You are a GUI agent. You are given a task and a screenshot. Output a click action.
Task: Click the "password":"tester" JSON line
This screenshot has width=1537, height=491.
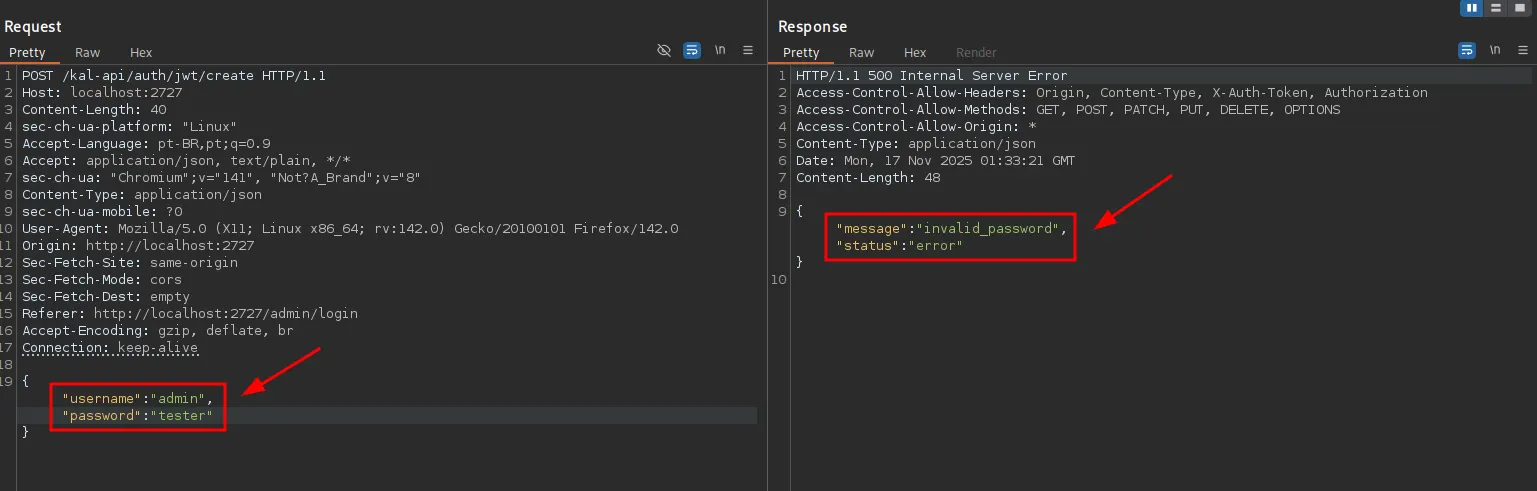[138, 416]
